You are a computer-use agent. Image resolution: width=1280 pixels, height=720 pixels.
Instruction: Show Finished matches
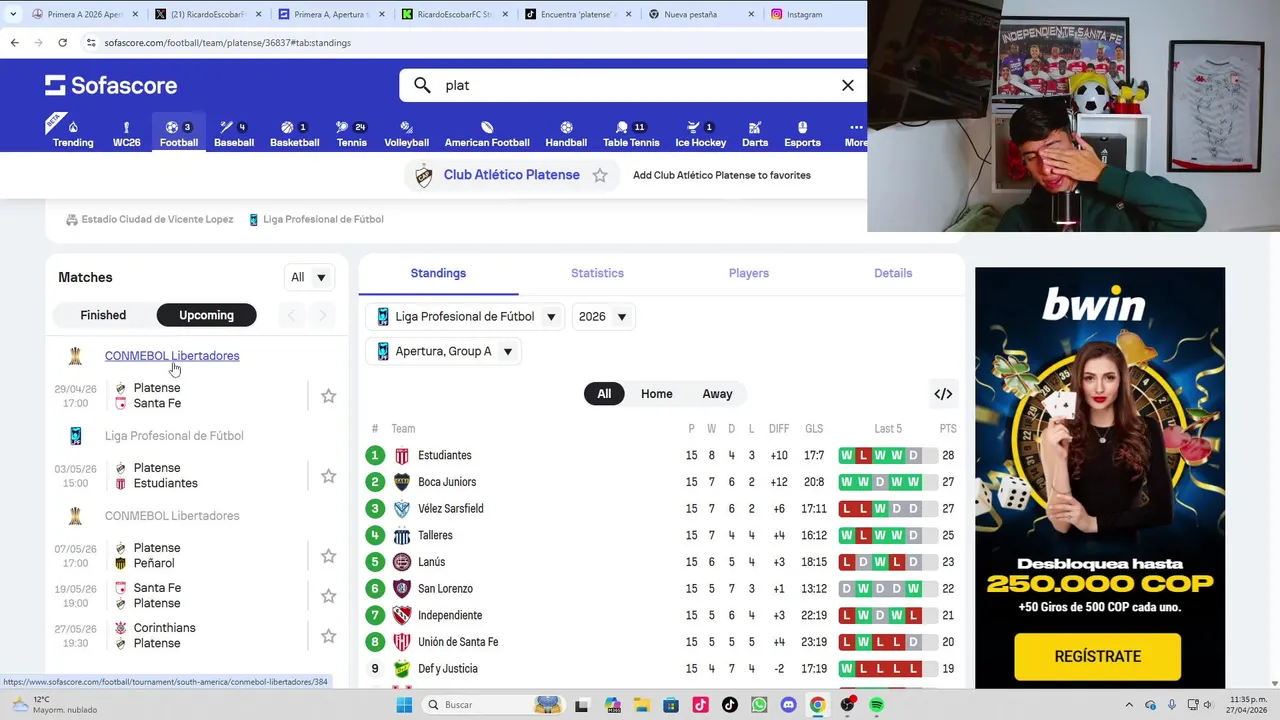pyautogui.click(x=103, y=315)
